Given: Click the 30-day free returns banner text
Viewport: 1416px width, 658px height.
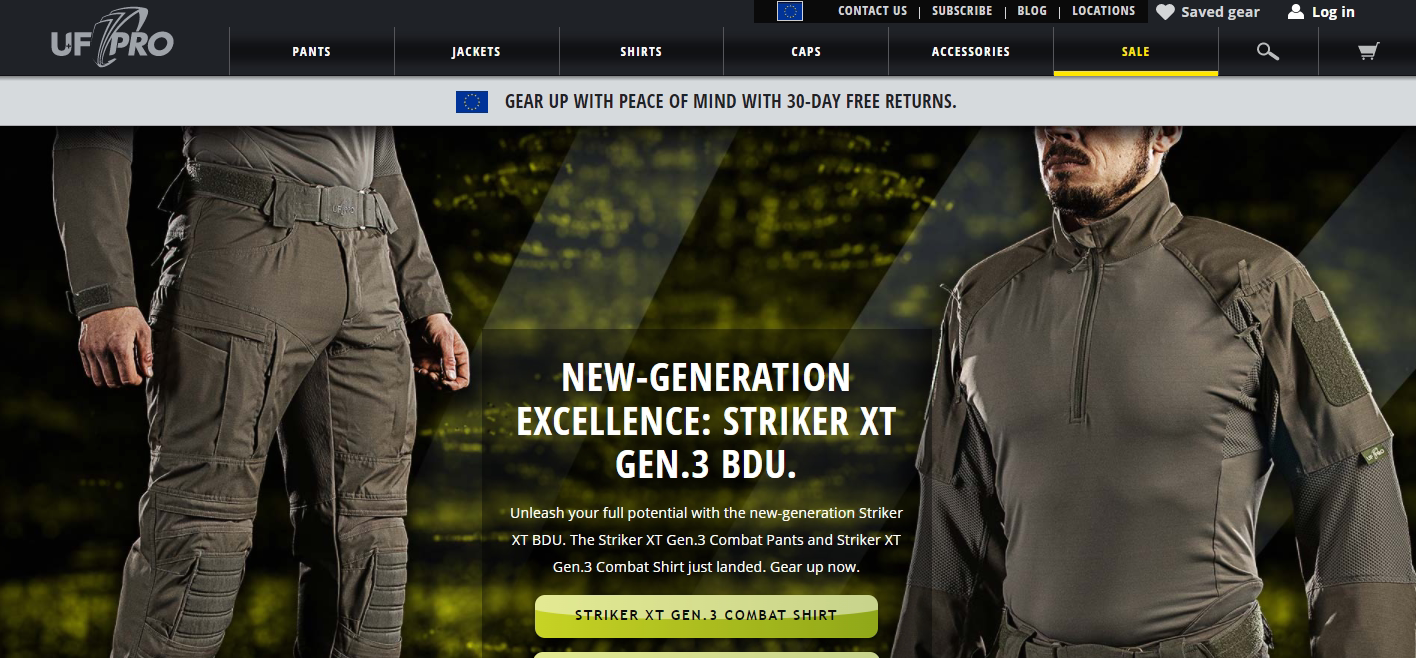Looking at the screenshot, I should (x=731, y=101).
